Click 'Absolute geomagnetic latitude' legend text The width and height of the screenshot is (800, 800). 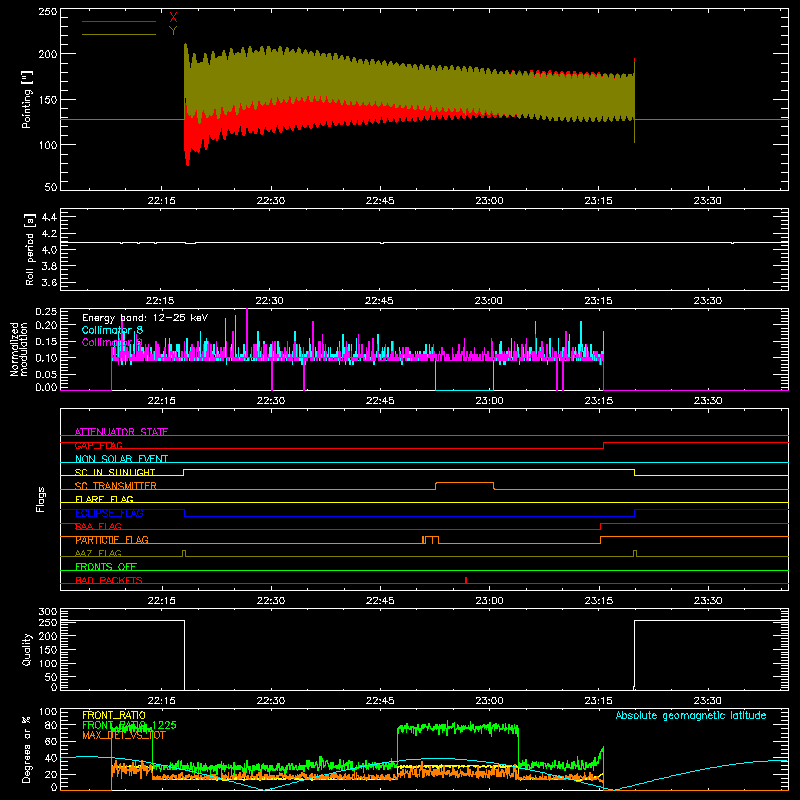point(691,716)
